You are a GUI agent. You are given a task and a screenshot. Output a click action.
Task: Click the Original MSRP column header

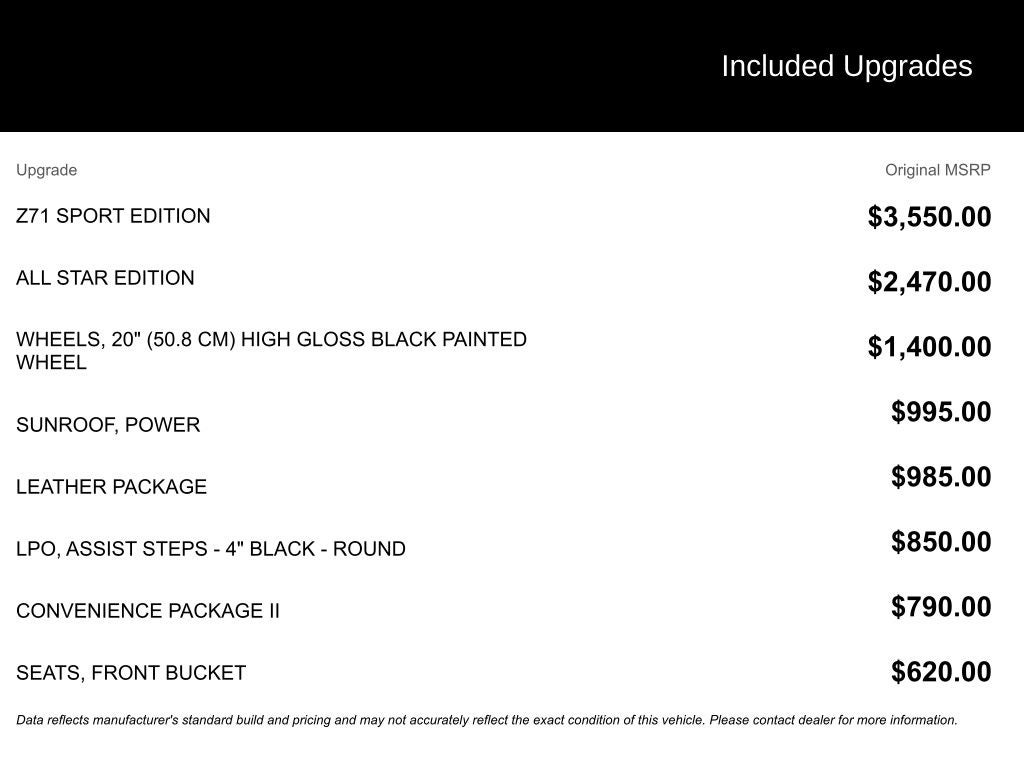point(937,170)
